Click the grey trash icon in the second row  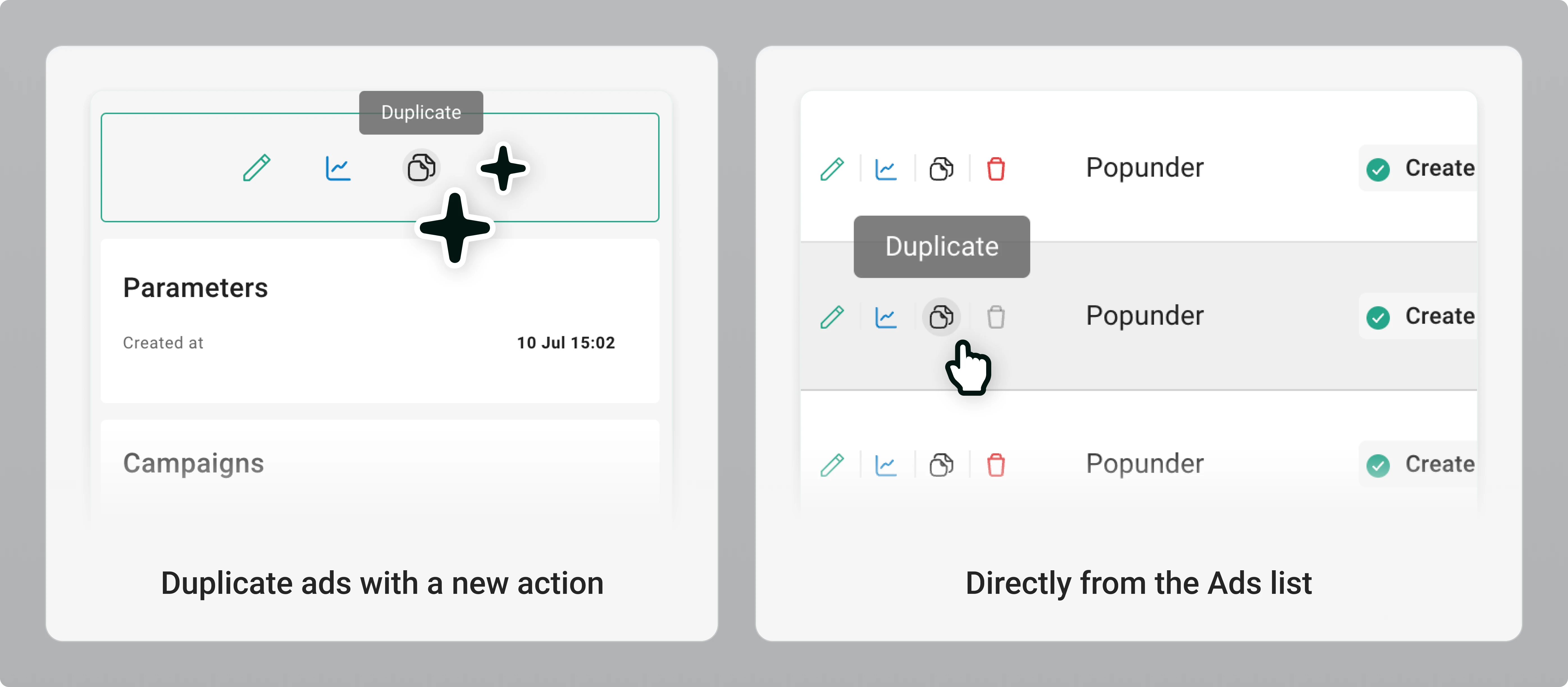tap(996, 317)
